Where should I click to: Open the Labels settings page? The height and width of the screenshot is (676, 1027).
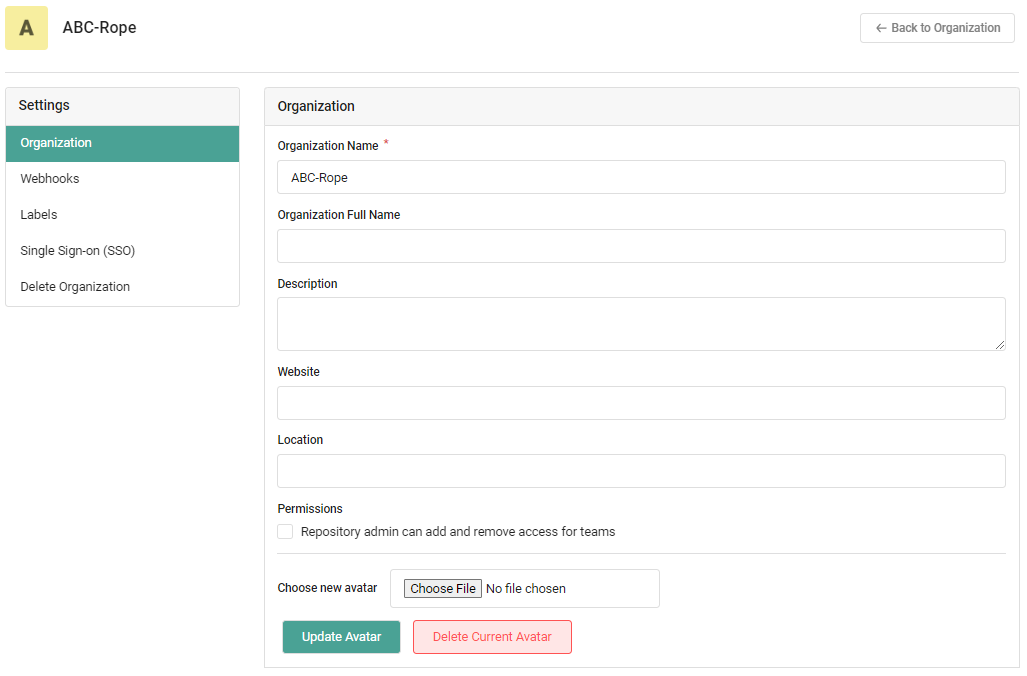(39, 215)
